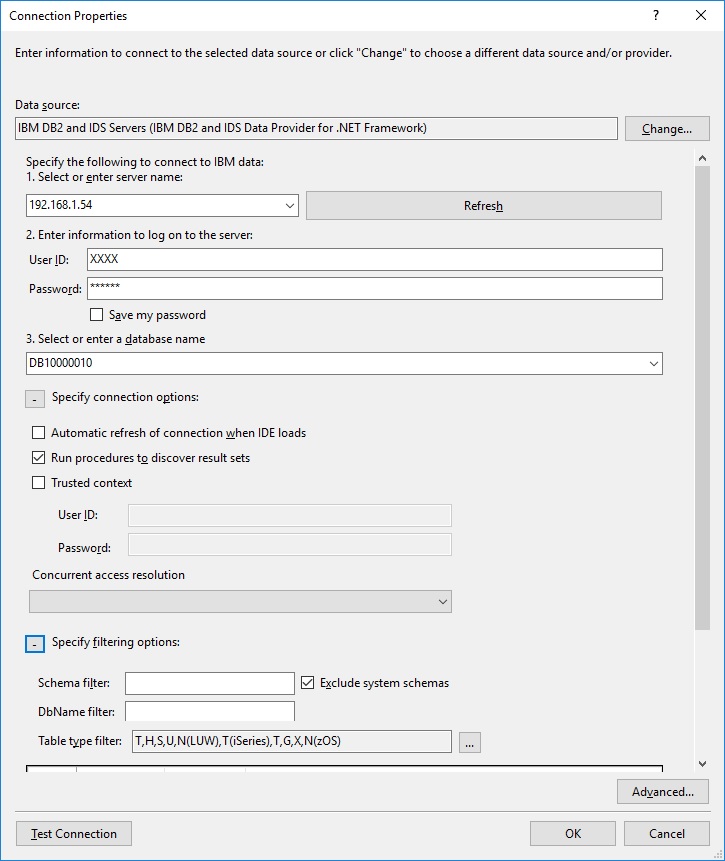Click the Test Connection button
The width and height of the screenshot is (725, 861).
(74, 834)
